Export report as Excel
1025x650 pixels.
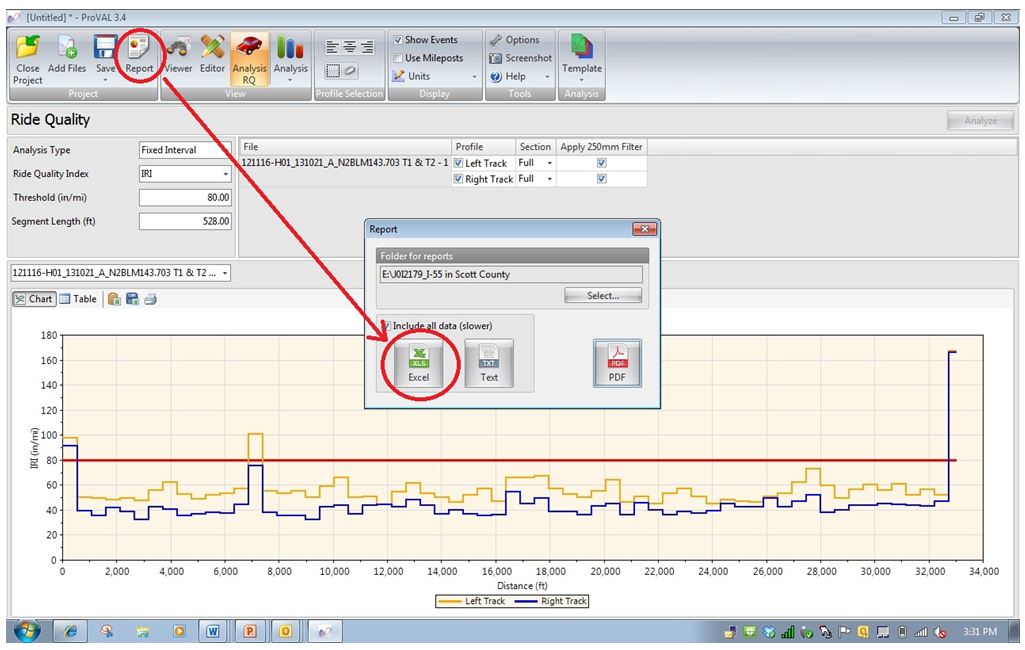point(418,363)
